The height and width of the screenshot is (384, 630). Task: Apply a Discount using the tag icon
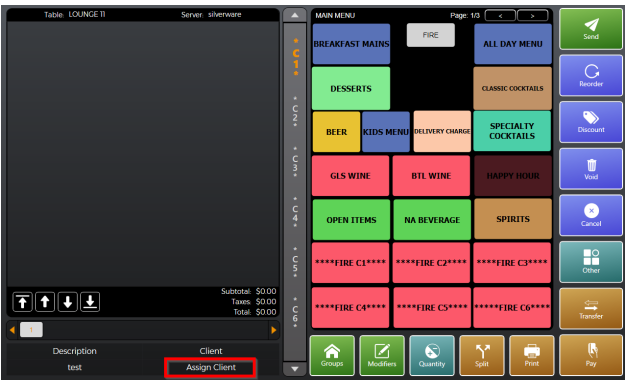pos(591,122)
